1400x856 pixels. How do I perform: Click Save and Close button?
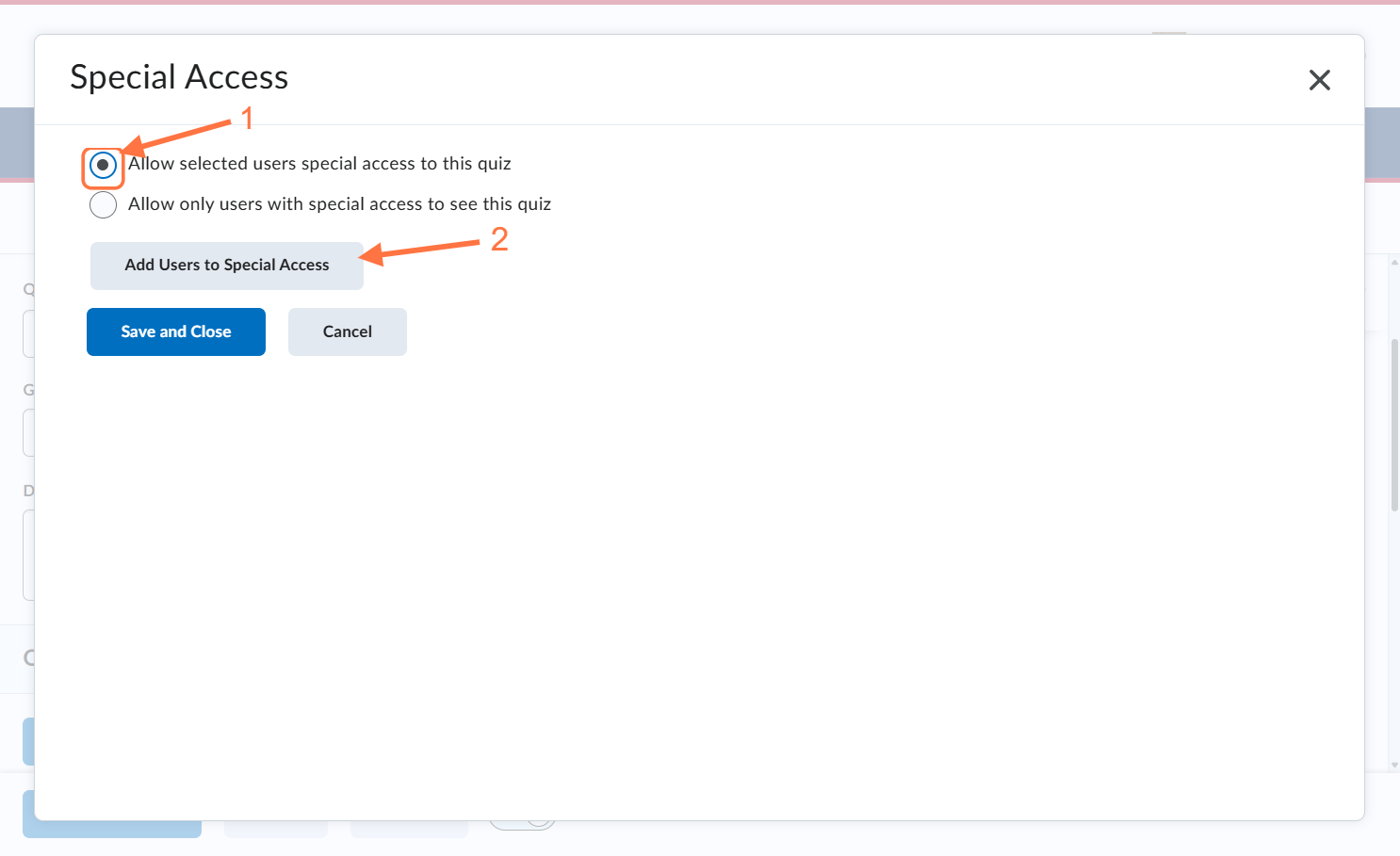click(x=176, y=331)
